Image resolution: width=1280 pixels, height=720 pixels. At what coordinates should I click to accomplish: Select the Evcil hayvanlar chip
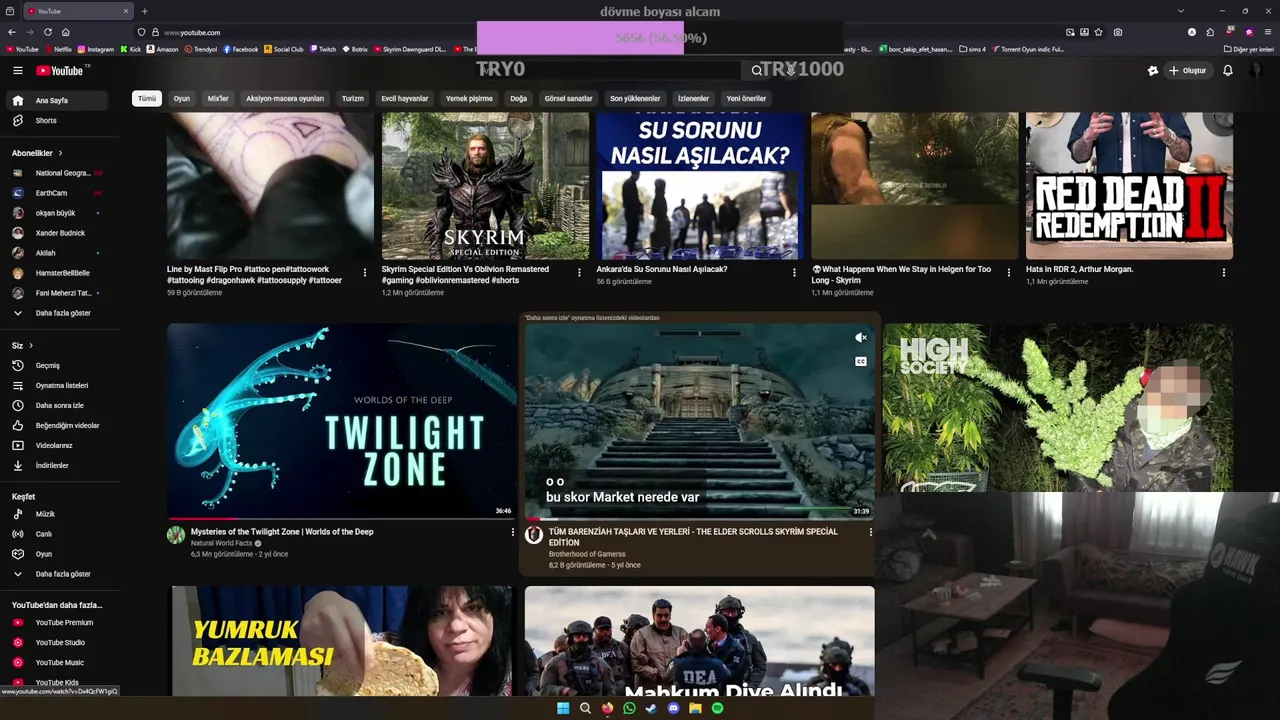tap(404, 98)
